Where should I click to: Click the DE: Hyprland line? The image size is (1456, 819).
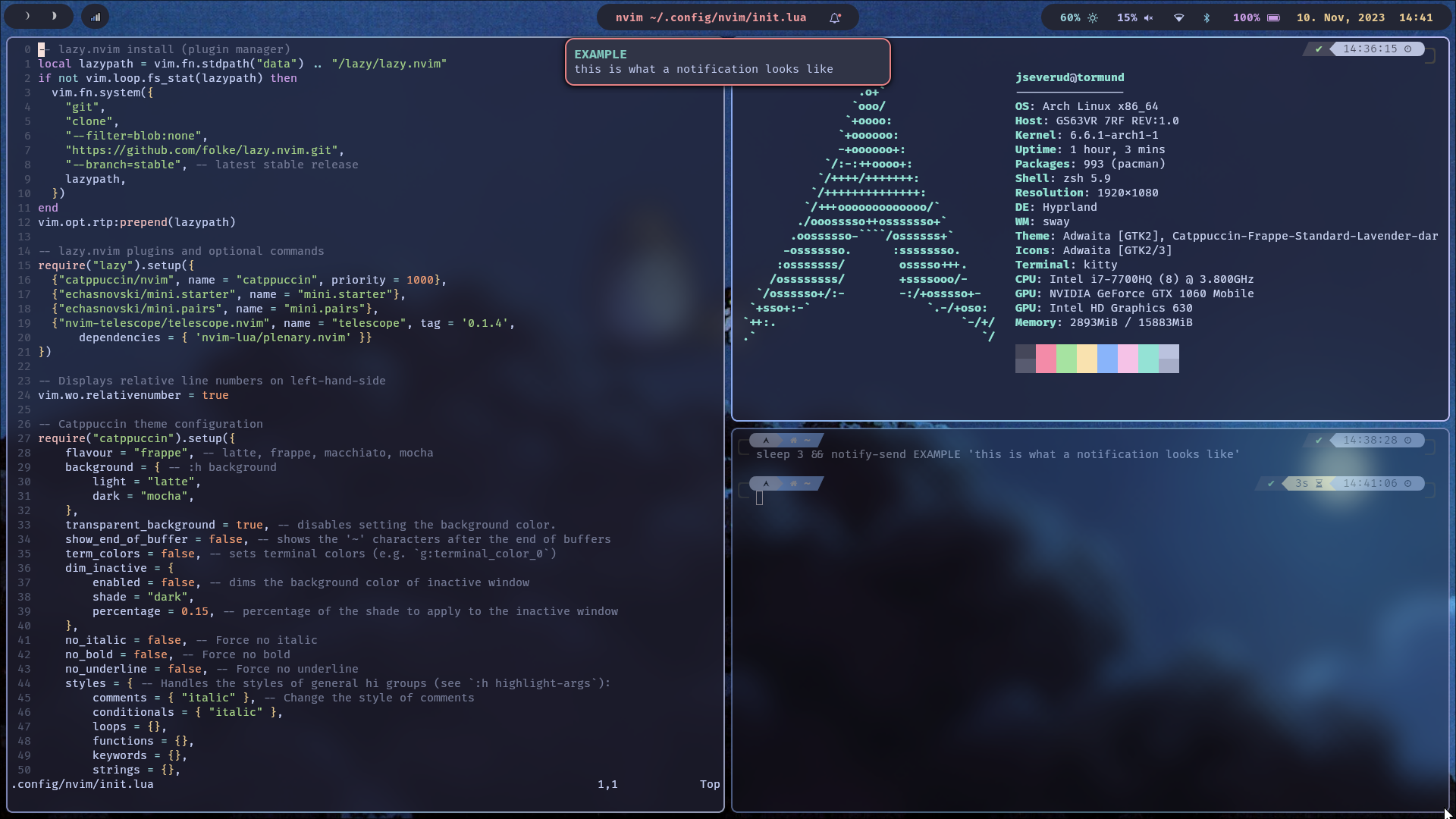[1056, 207]
